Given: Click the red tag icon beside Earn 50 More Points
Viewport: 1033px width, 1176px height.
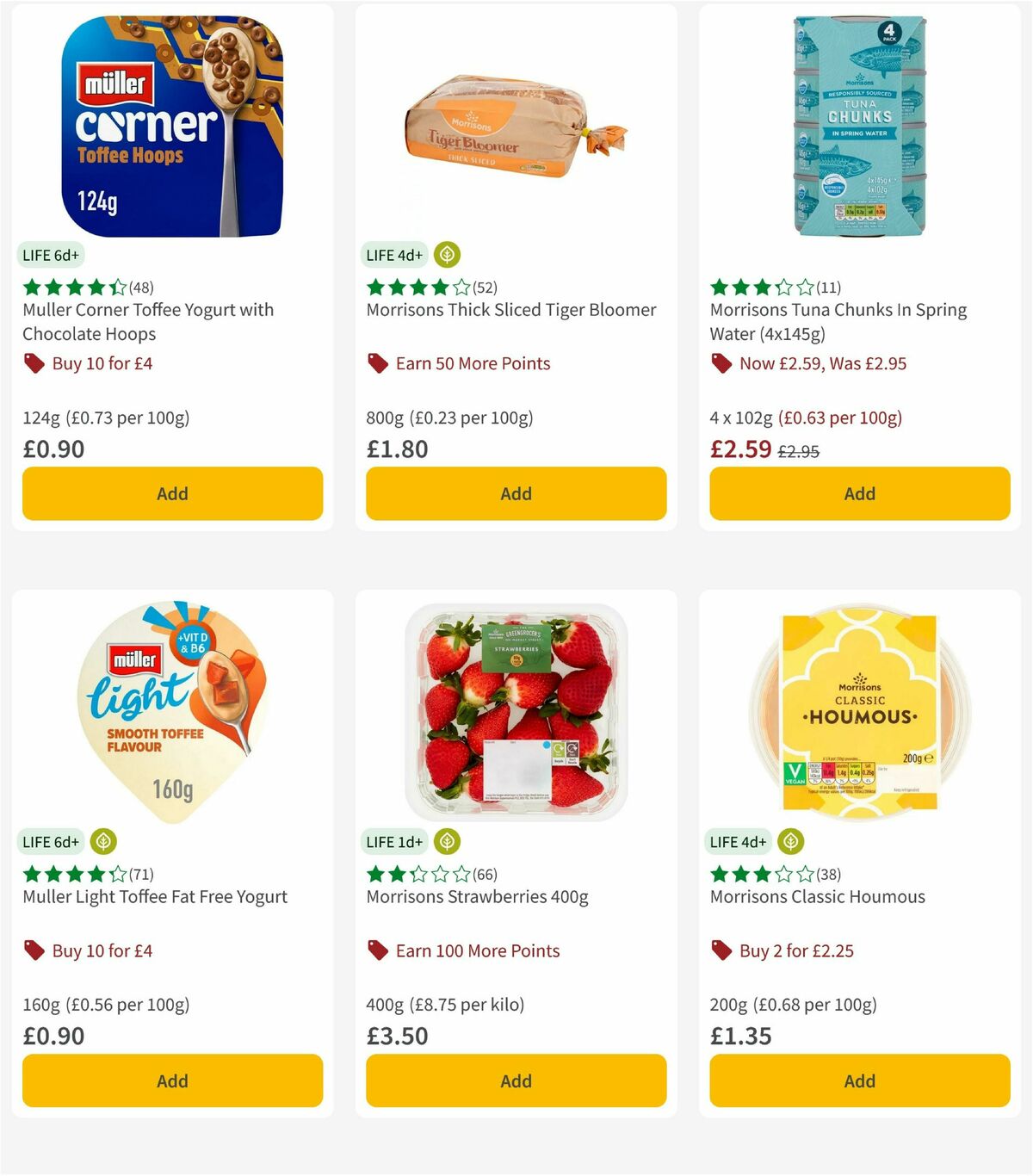Looking at the screenshot, I should click(377, 363).
